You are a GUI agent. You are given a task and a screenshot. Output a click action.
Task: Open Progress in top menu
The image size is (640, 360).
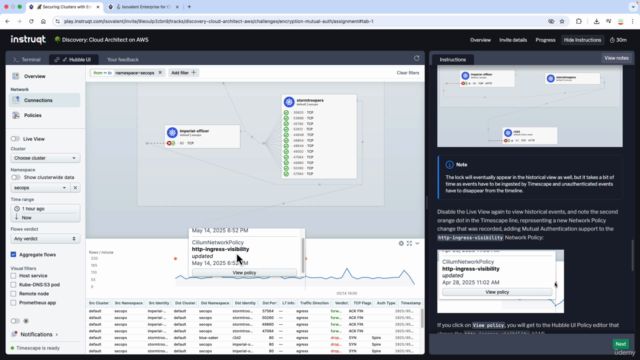click(x=545, y=40)
